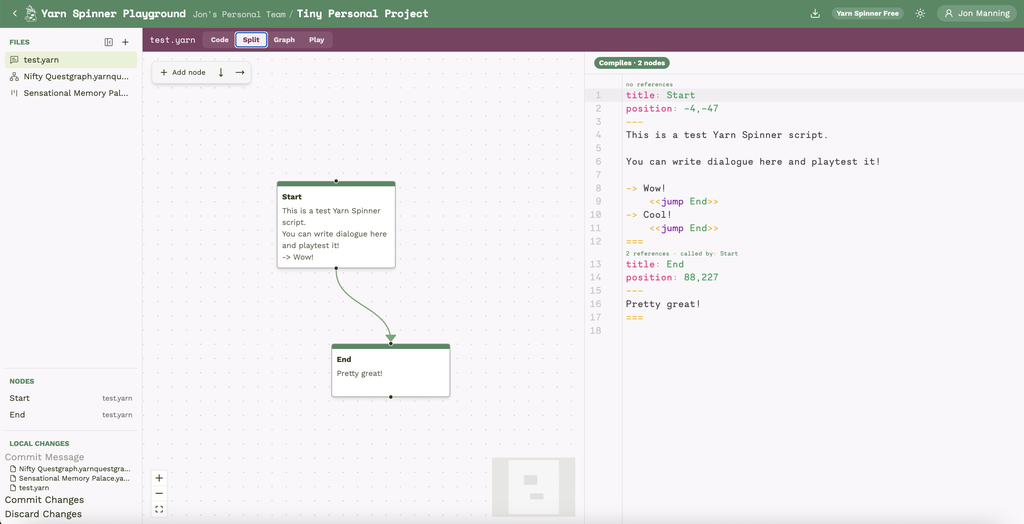This screenshot has width=1024, height=524.
Task: Click Jon's Personal Team breadcrumb
Action: 239,14
